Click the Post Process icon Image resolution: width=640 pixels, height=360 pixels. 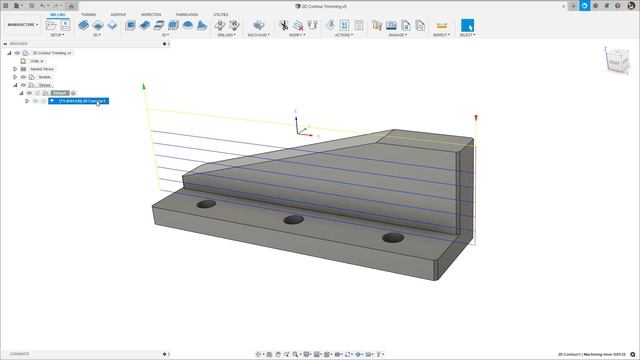point(359,25)
